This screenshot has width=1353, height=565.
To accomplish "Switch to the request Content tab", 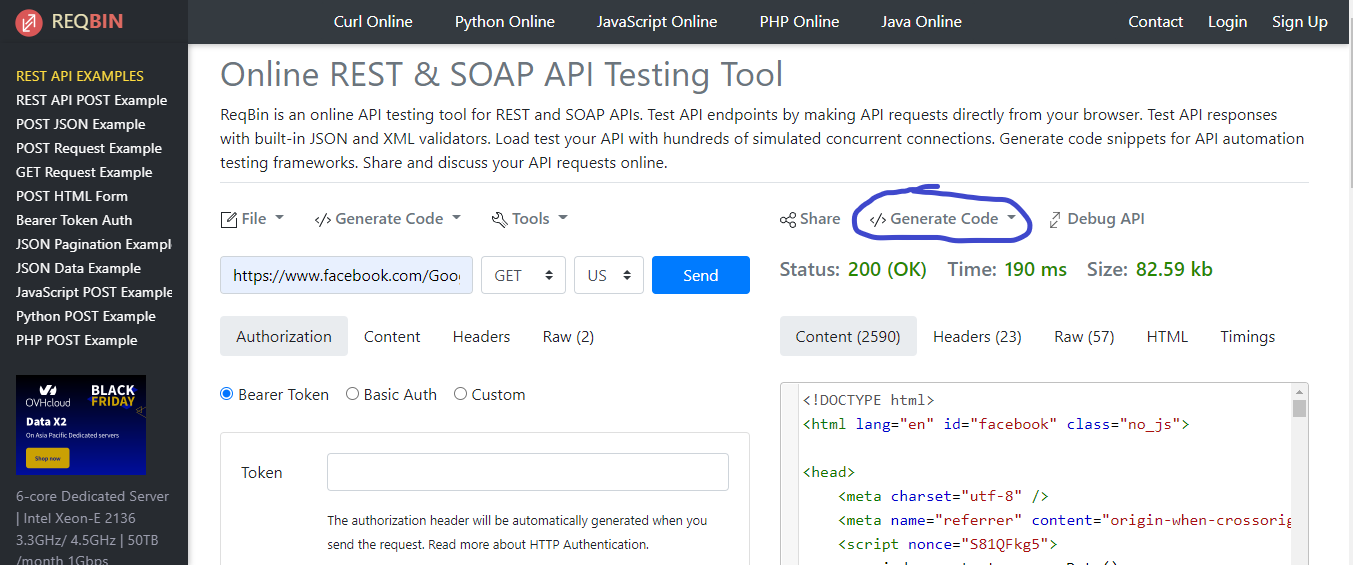I will pos(392,336).
